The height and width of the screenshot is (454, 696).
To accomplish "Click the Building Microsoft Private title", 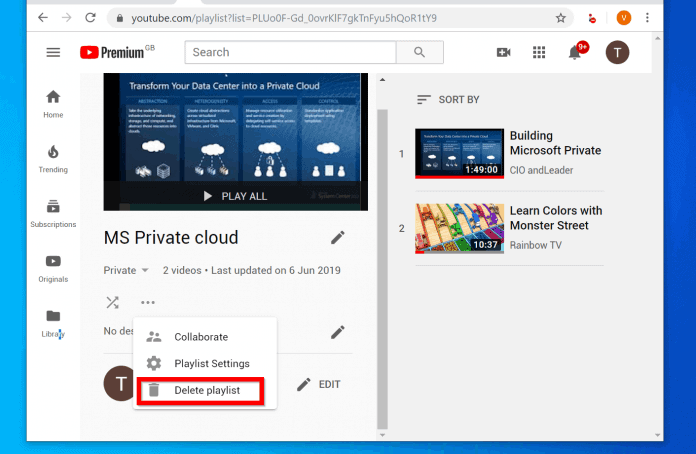I will click(555, 143).
